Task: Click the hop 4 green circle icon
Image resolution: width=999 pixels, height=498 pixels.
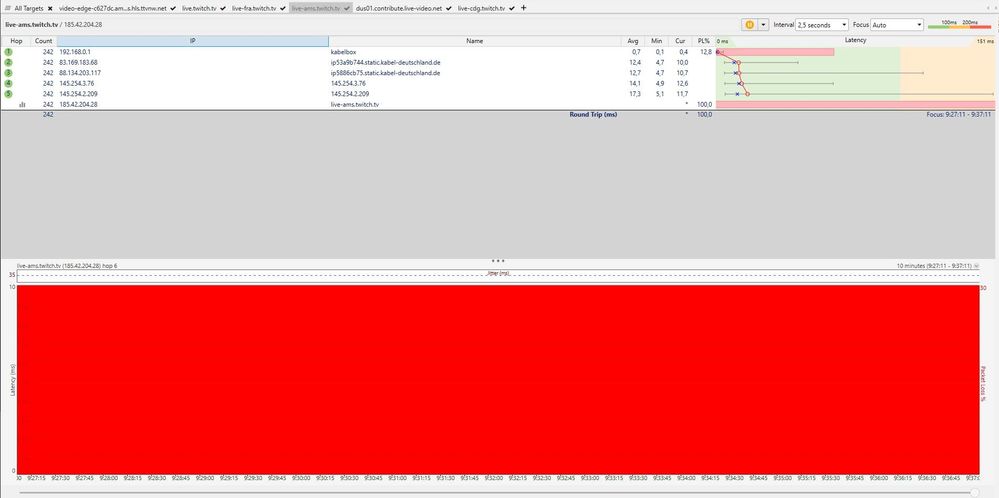Action: (8, 83)
